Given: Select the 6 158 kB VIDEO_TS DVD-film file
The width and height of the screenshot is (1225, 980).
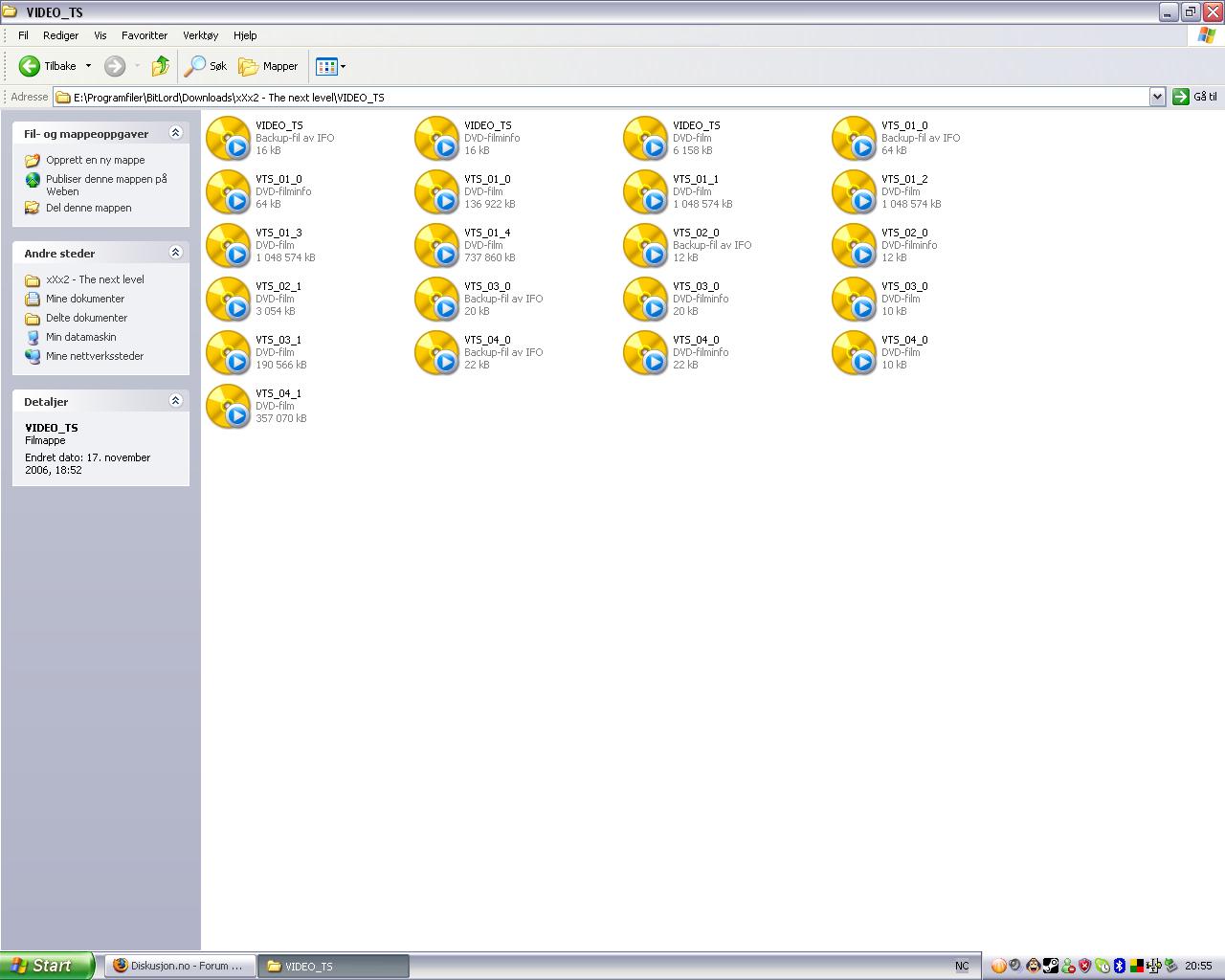Looking at the screenshot, I should click(646, 139).
